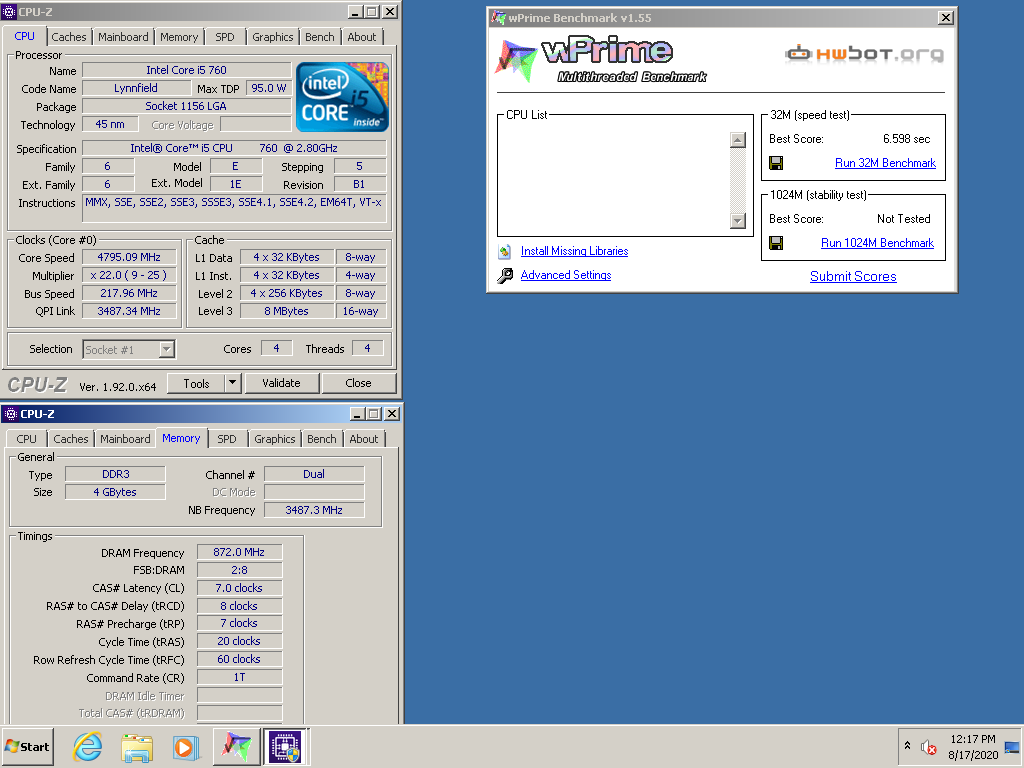Click the Multiplier value x 22.0
The image size is (1024, 768).
pyautogui.click(x=129, y=276)
